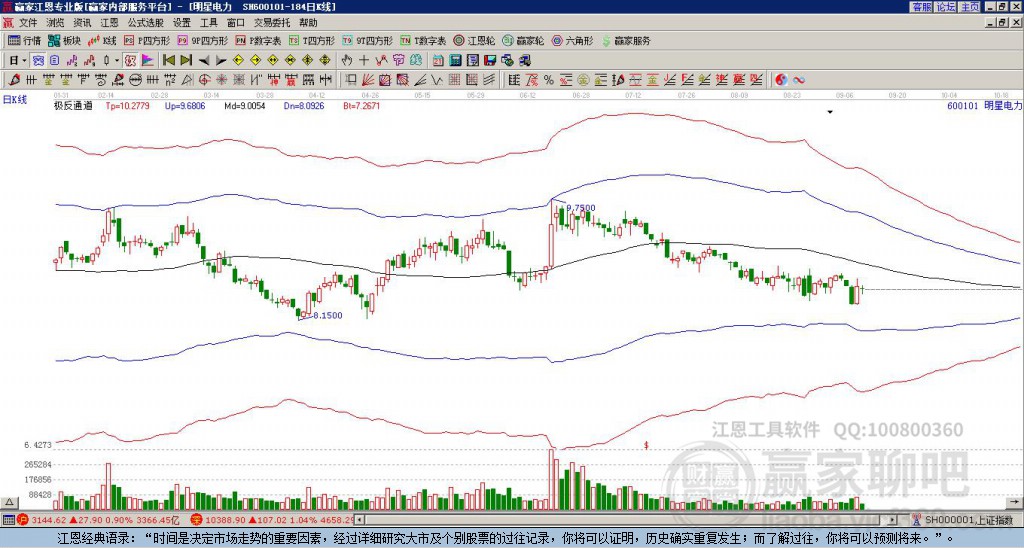Screen dimensions: 1024x548
Task: Click the 10388.90 index value in status bar
Action: 227,520
